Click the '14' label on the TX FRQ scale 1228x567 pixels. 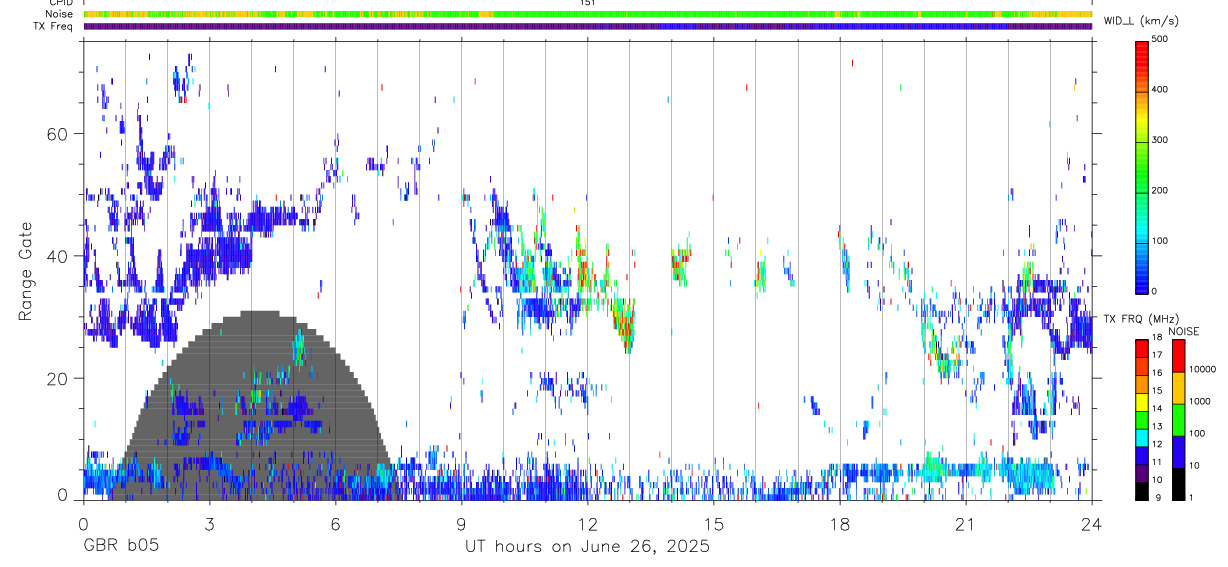(x=1156, y=409)
